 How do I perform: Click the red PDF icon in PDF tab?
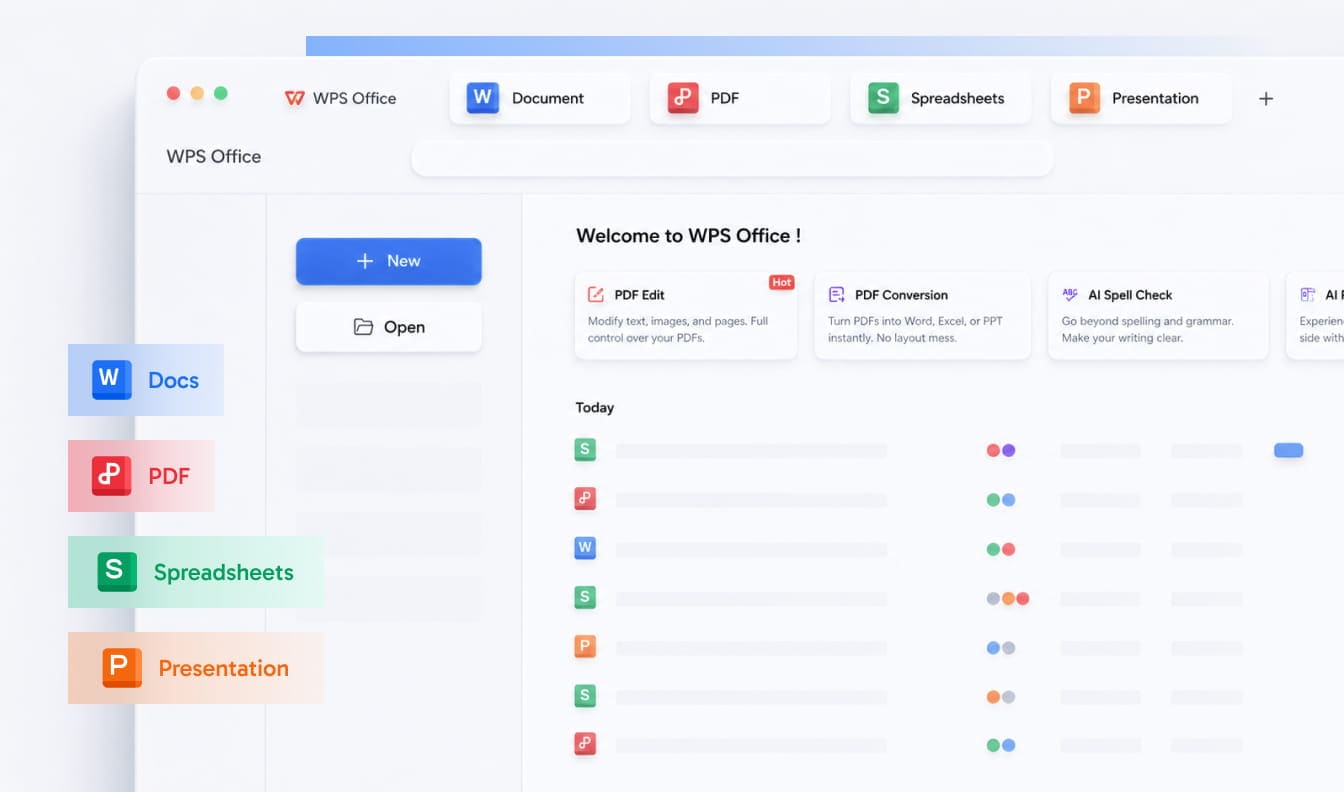[683, 97]
